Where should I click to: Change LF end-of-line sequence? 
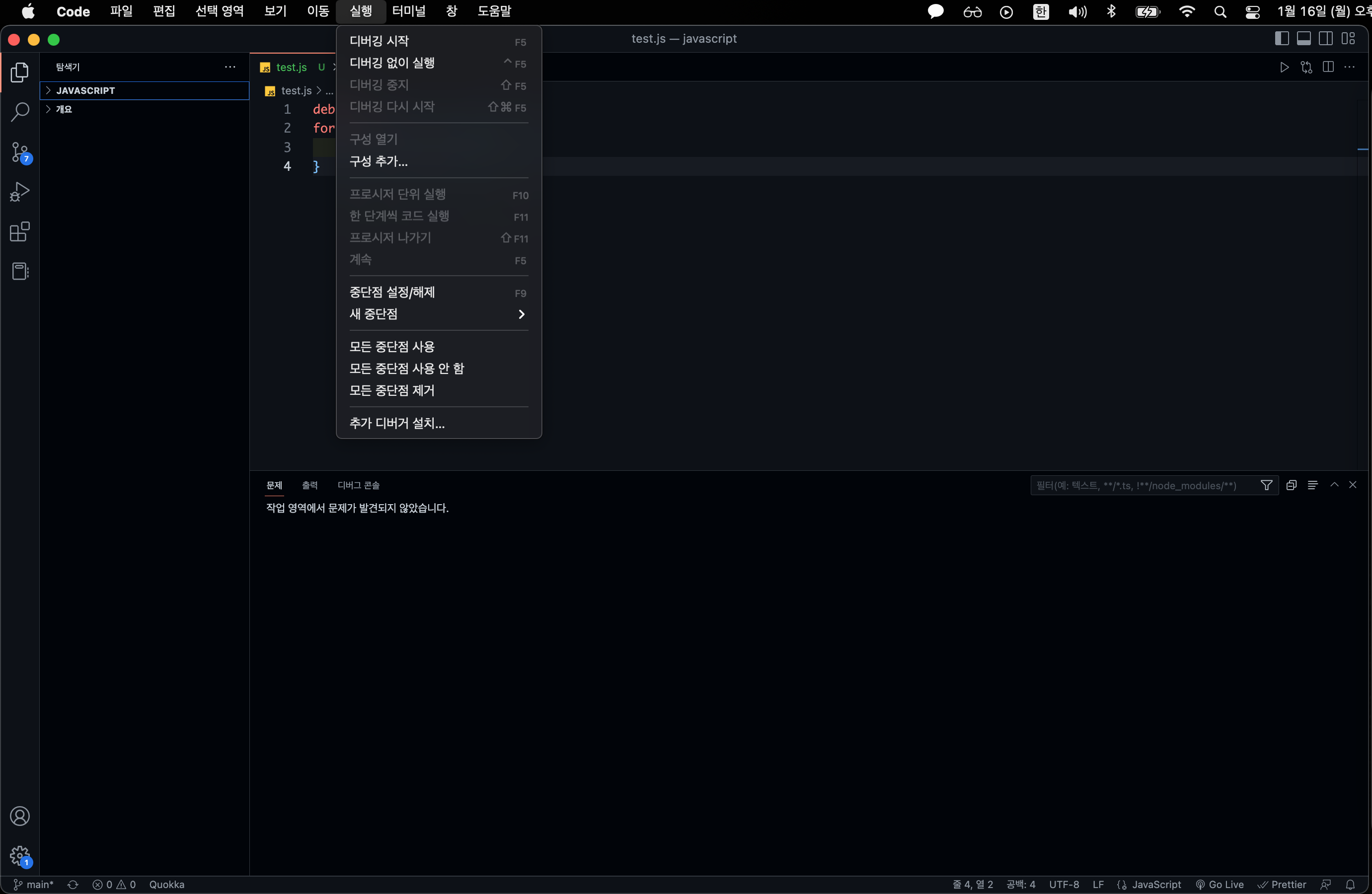[x=1098, y=884]
